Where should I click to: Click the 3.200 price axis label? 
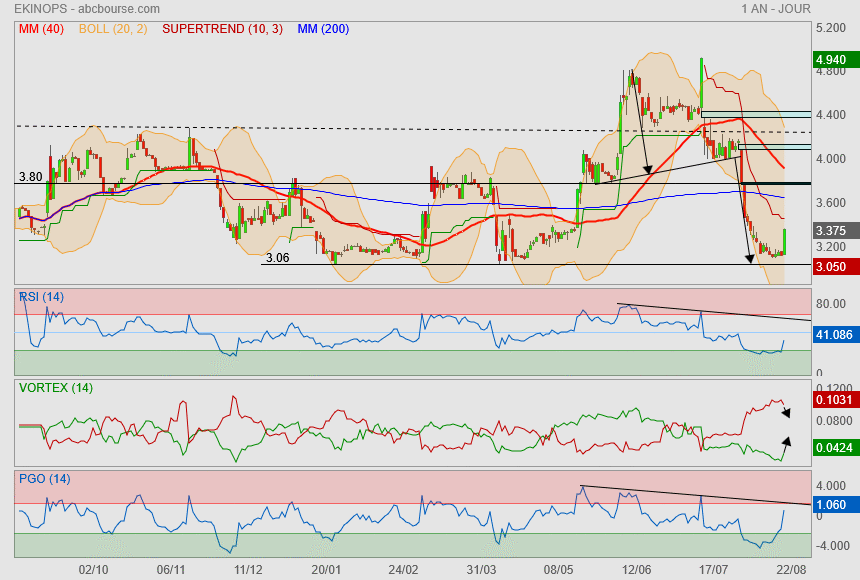click(x=831, y=246)
